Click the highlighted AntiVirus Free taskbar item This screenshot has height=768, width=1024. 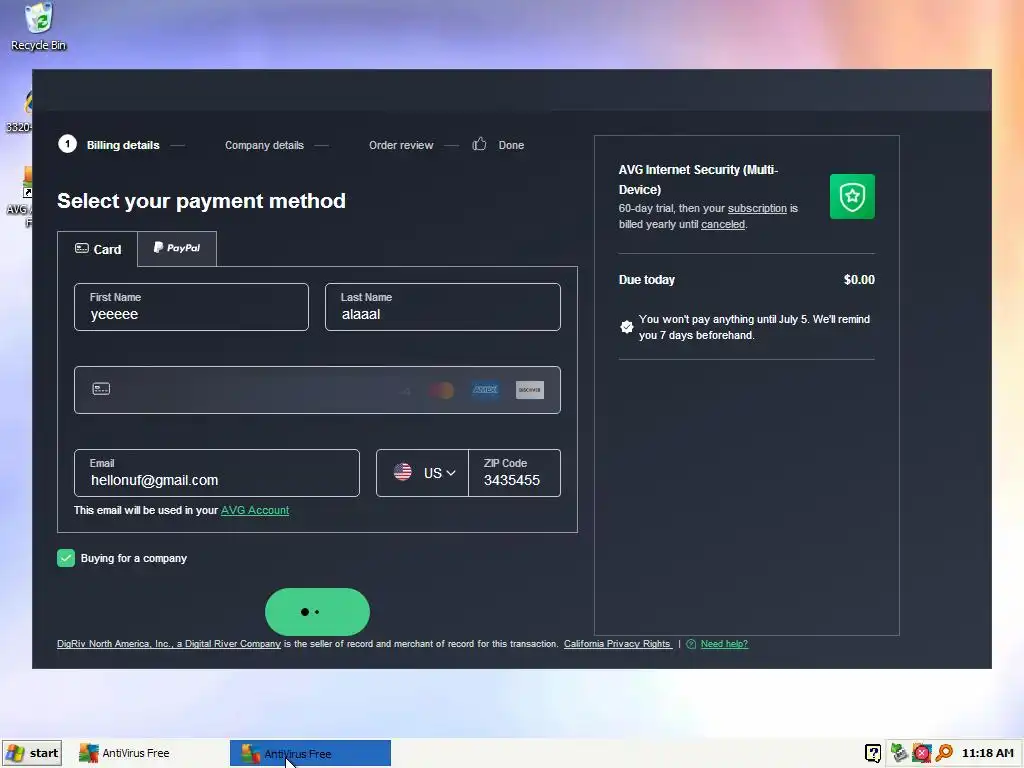[310, 753]
